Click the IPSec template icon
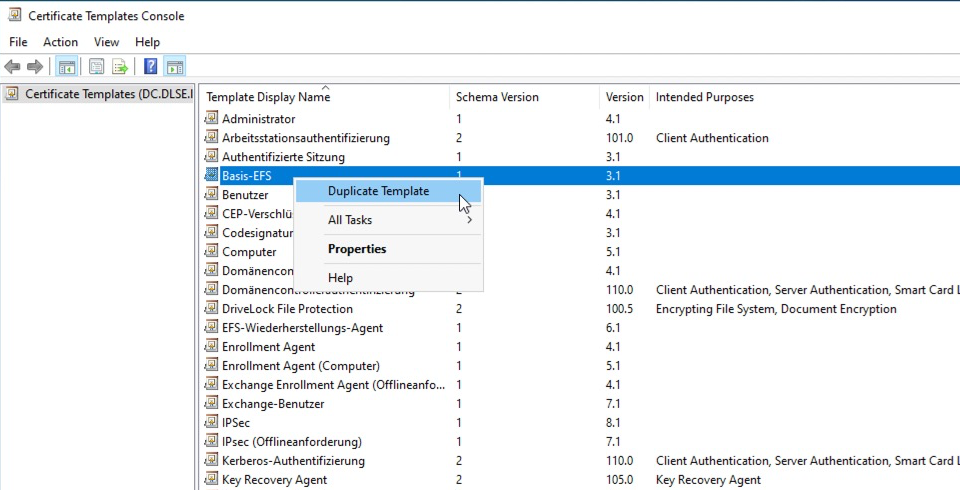The image size is (965, 490). pos(211,423)
